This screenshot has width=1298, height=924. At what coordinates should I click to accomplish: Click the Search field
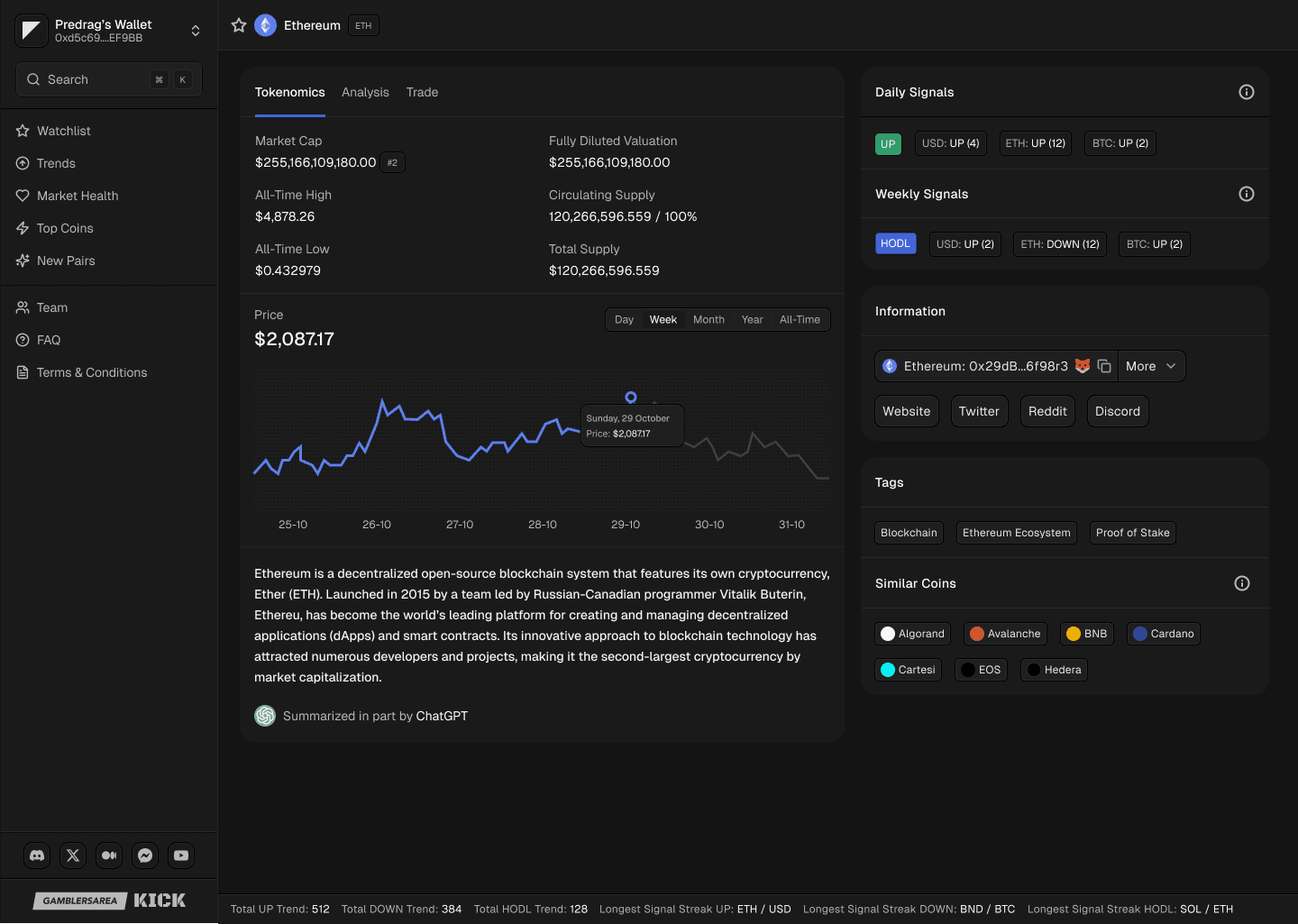click(x=109, y=79)
